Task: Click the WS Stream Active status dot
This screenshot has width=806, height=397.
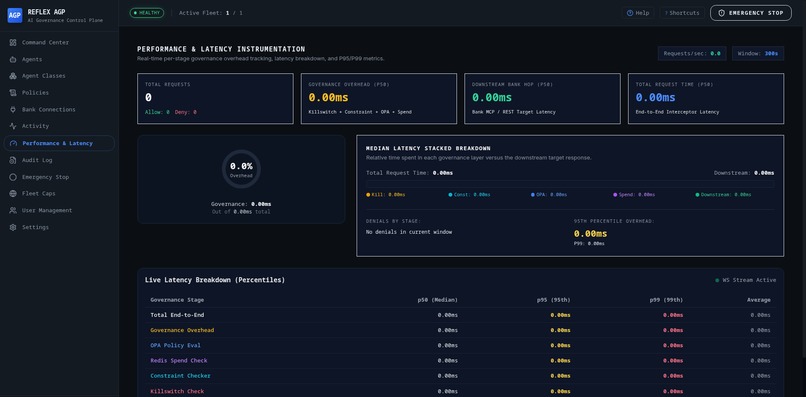Action: pyautogui.click(x=717, y=280)
